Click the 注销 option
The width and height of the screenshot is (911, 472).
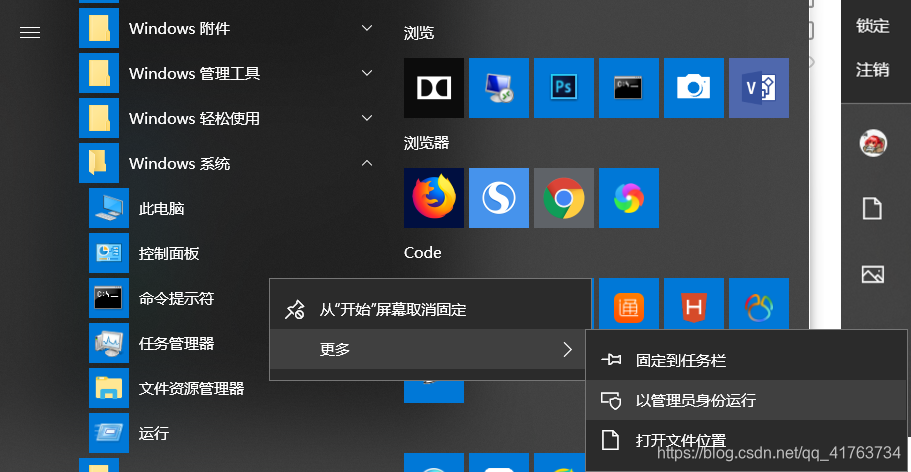pos(873,70)
